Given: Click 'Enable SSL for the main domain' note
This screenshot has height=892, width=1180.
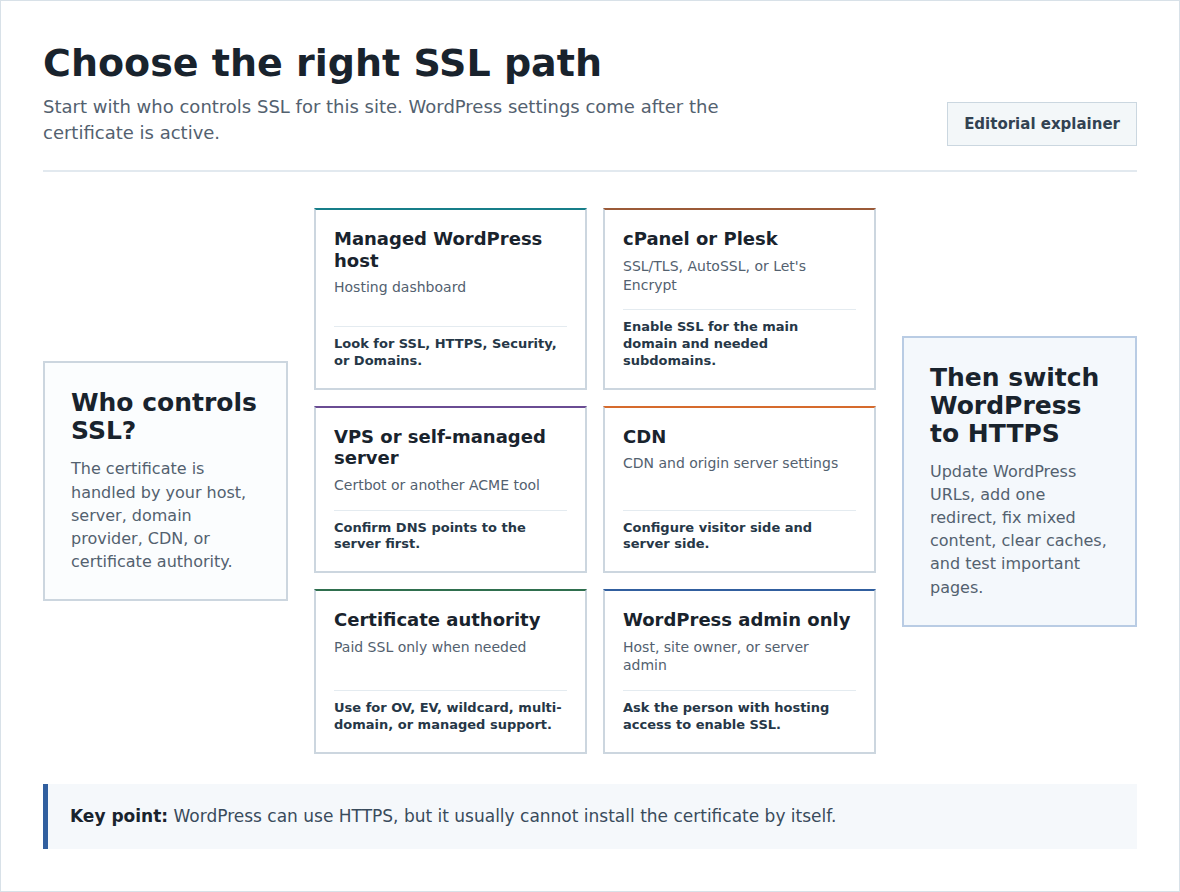Looking at the screenshot, I should (x=710, y=343).
